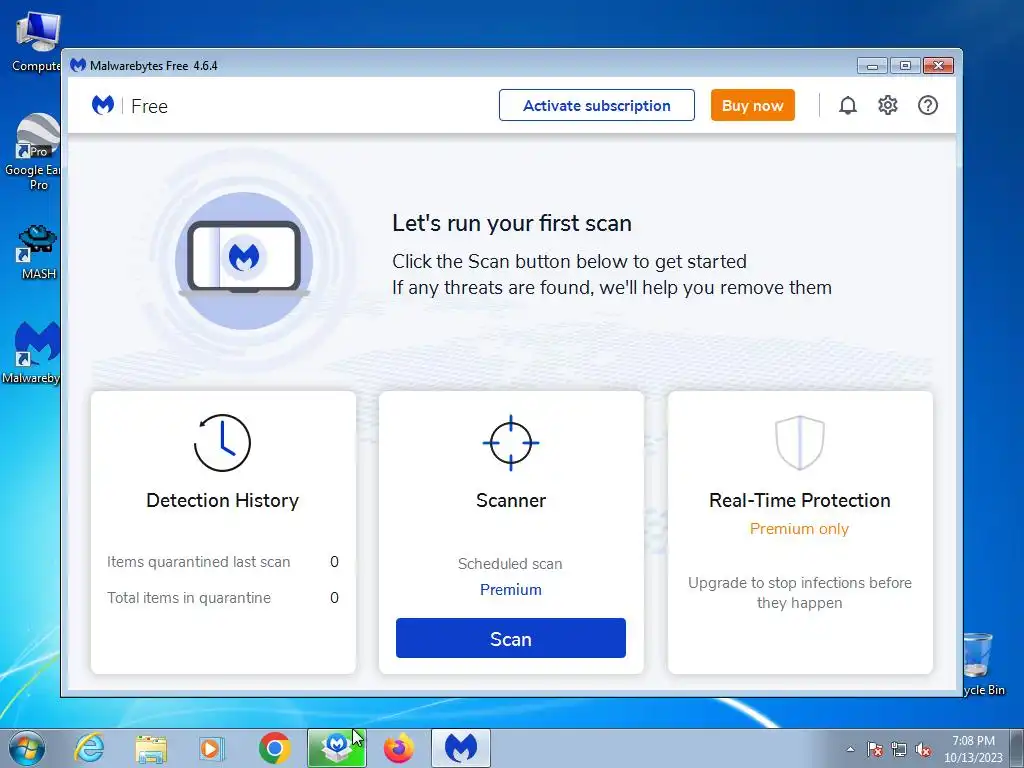This screenshot has height=768, width=1024.
Task: Open Windows Explorer folder in taskbar
Action: (151, 748)
